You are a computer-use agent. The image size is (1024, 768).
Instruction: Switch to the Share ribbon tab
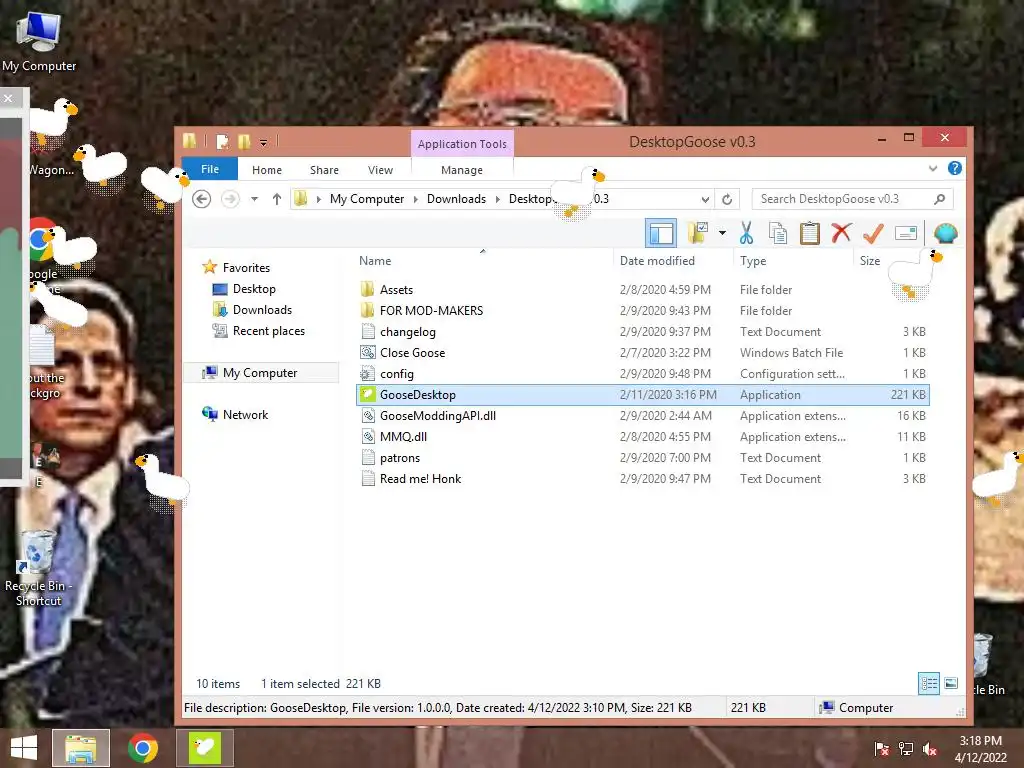pyautogui.click(x=324, y=170)
